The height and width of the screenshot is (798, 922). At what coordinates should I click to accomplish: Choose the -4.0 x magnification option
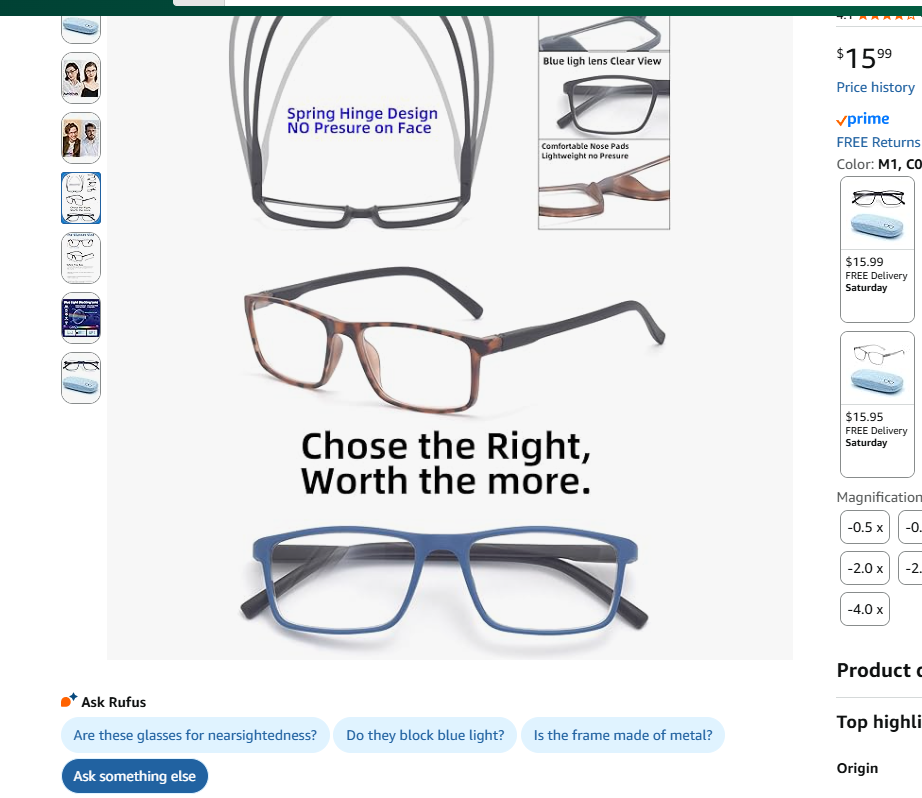pos(865,609)
